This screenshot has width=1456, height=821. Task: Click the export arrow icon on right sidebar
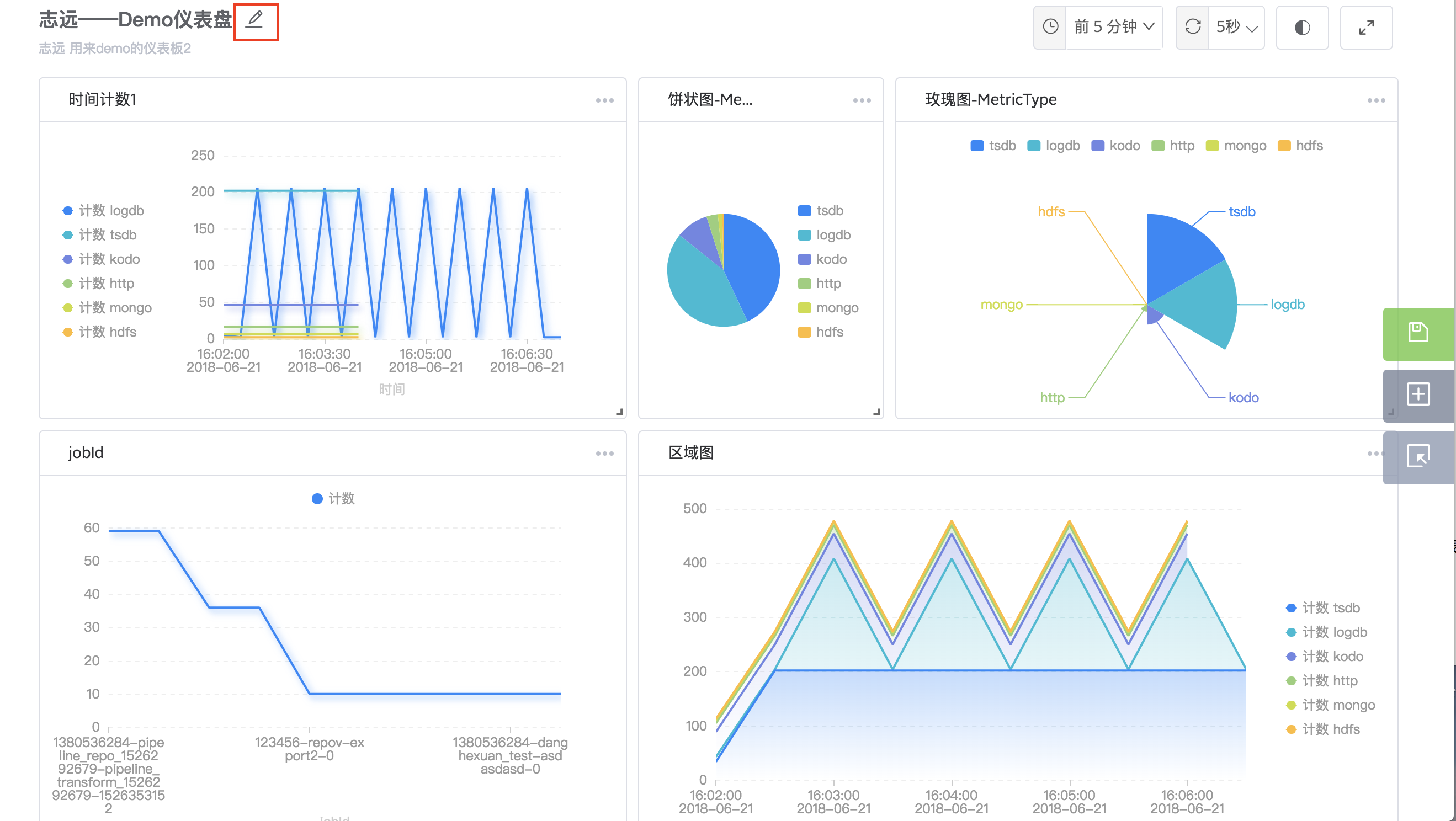[x=1417, y=456]
